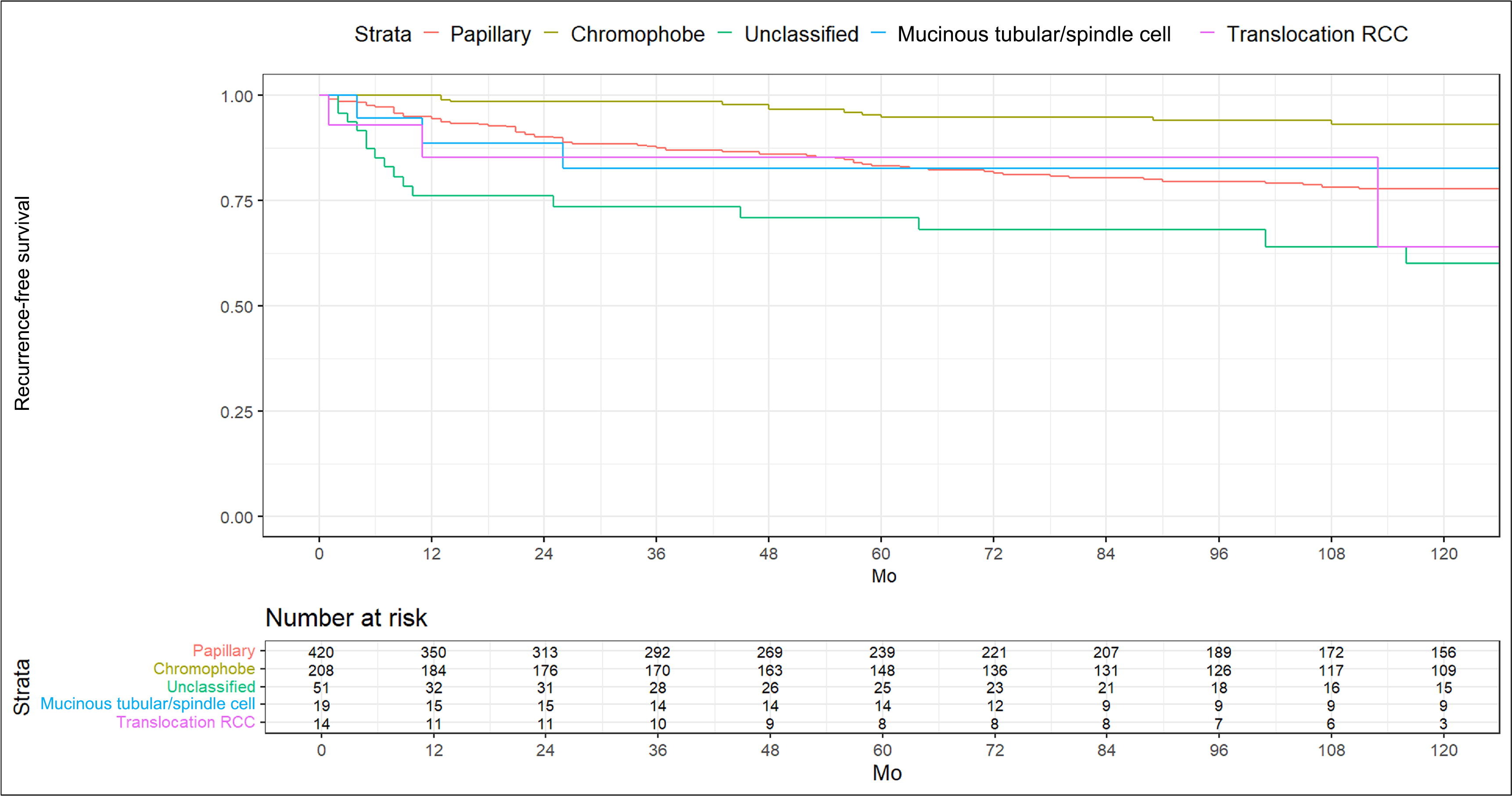Viewport: 1512px width, 796px height.
Task: Click the Papillary legend label
Action: pos(490,35)
